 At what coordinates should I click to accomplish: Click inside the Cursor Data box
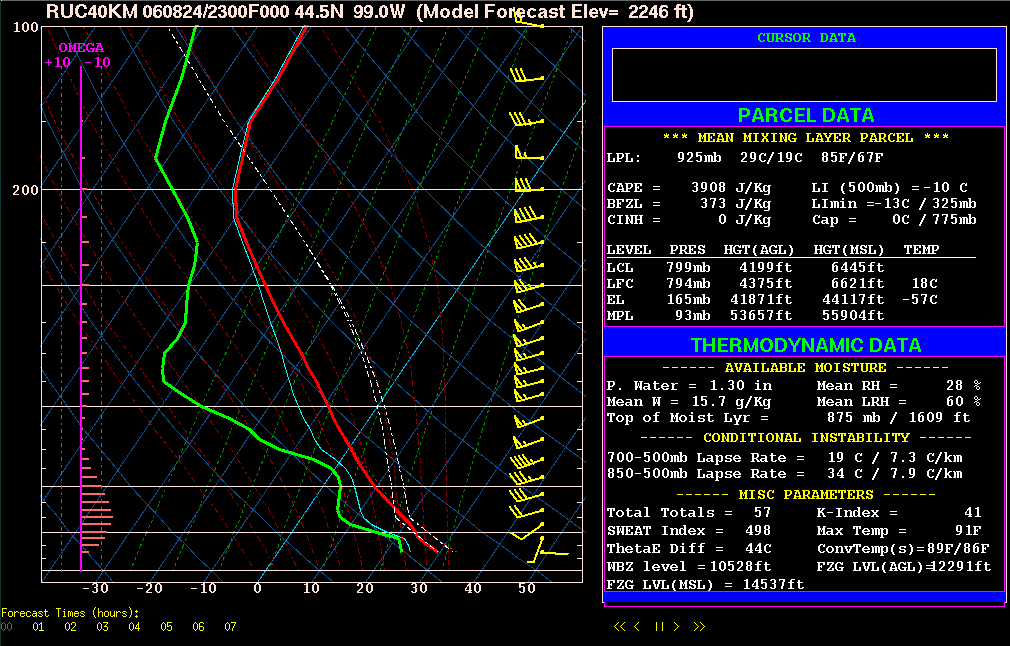tap(804, 75)
